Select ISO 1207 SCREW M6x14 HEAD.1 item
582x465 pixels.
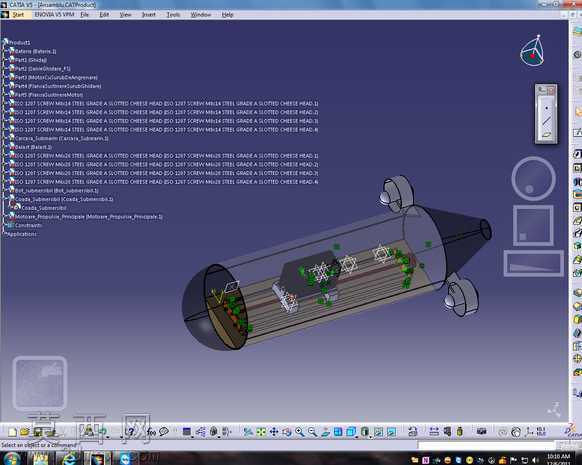point(166,104)
